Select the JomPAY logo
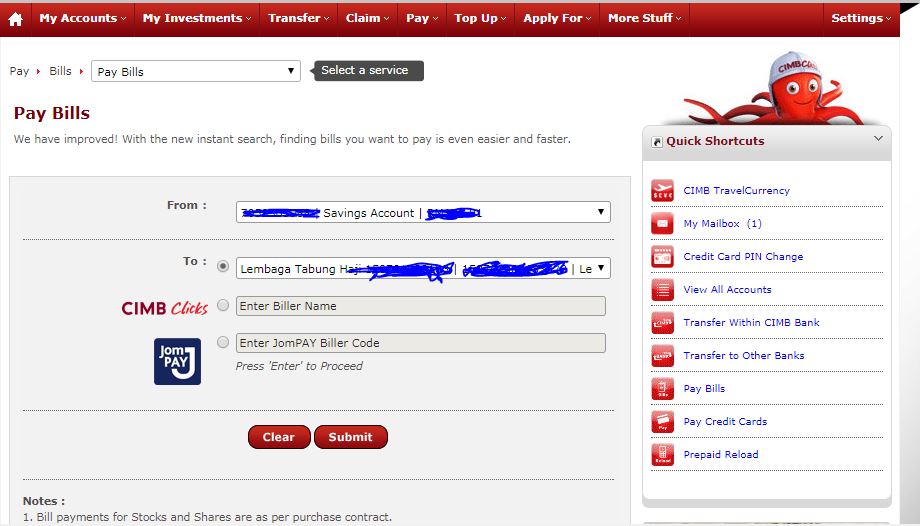The image size is (920, 526). pos(177,361)
